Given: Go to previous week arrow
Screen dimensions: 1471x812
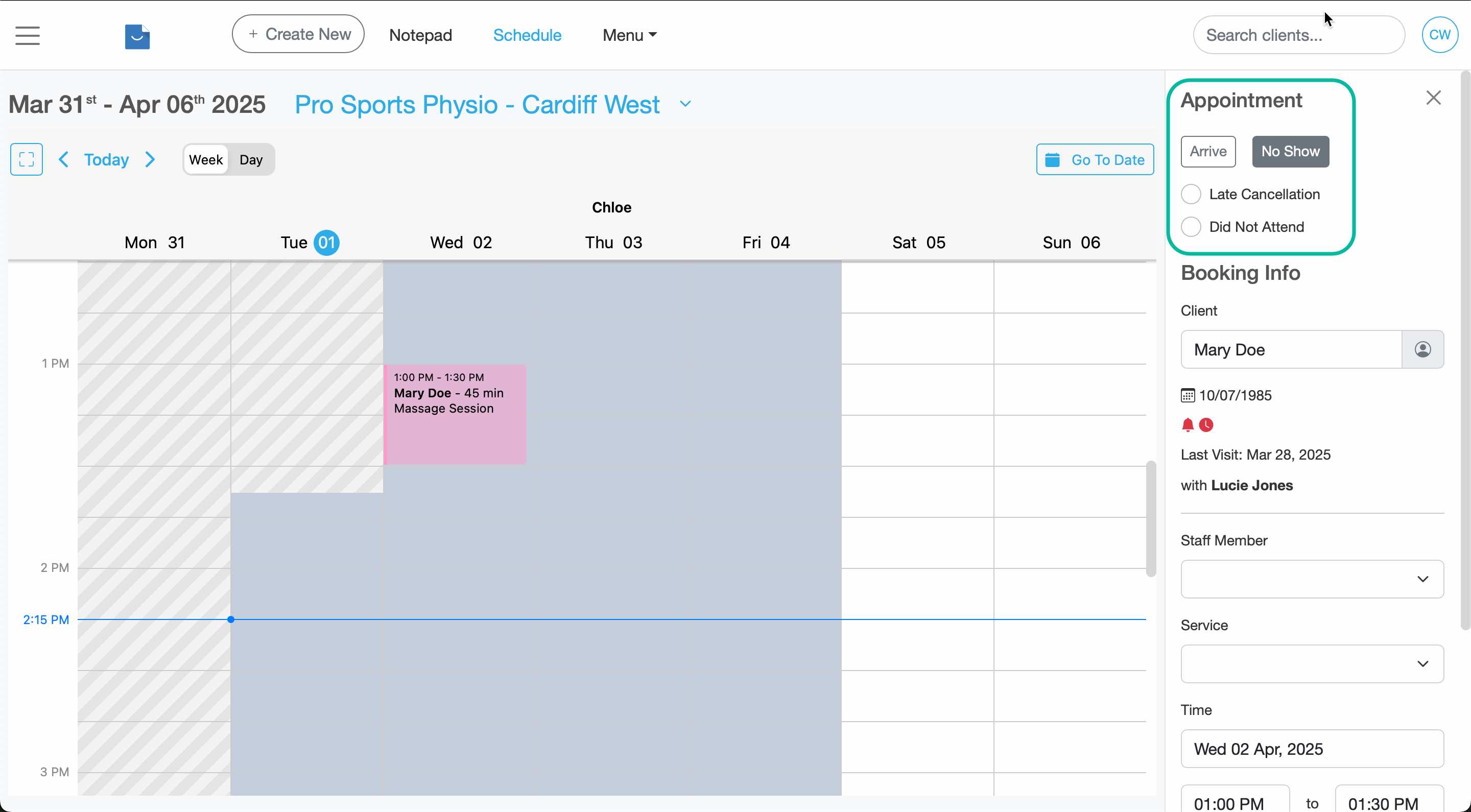Looking at the screenshot, I should click(63, 159).
